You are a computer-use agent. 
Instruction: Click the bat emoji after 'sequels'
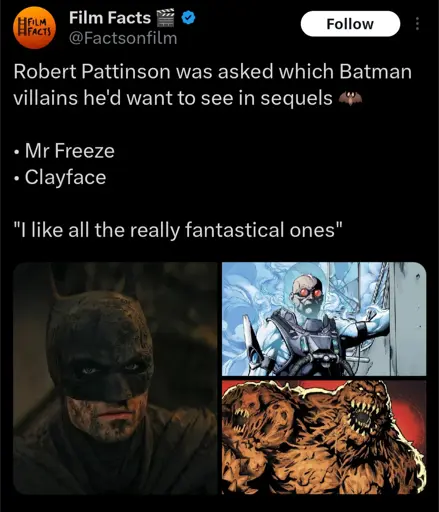pyautogui.click(x=350, y=98)
